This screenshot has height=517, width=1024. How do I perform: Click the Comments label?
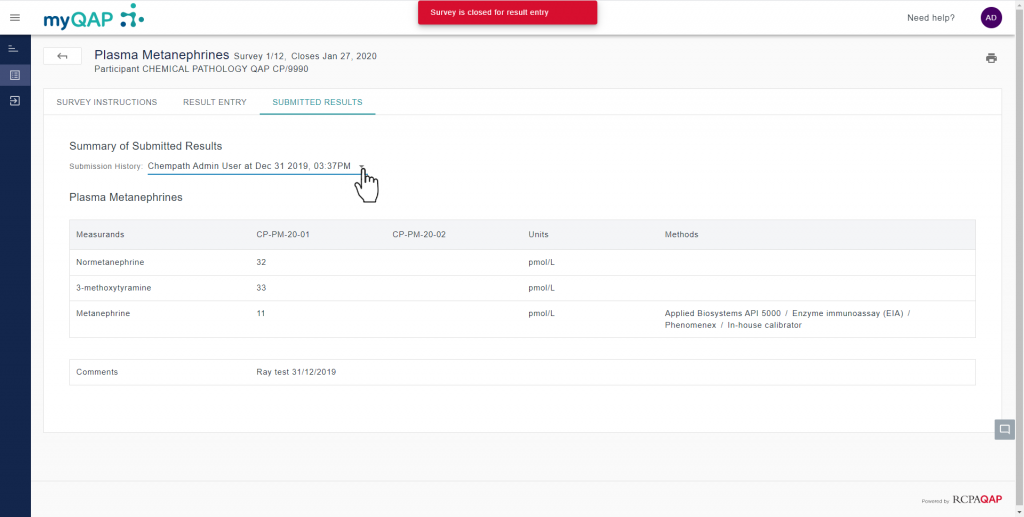(x=97, y=372)
